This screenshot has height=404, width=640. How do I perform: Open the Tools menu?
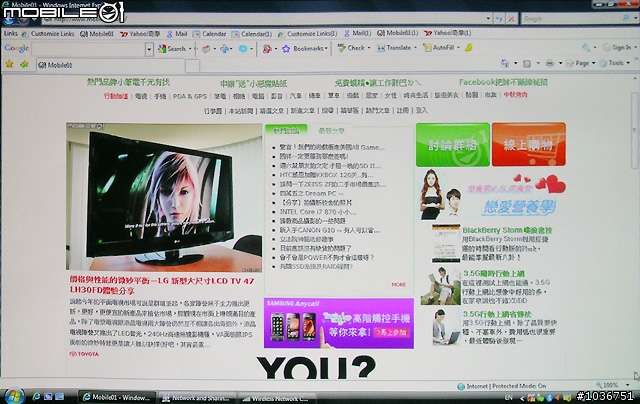pos(615,63)
